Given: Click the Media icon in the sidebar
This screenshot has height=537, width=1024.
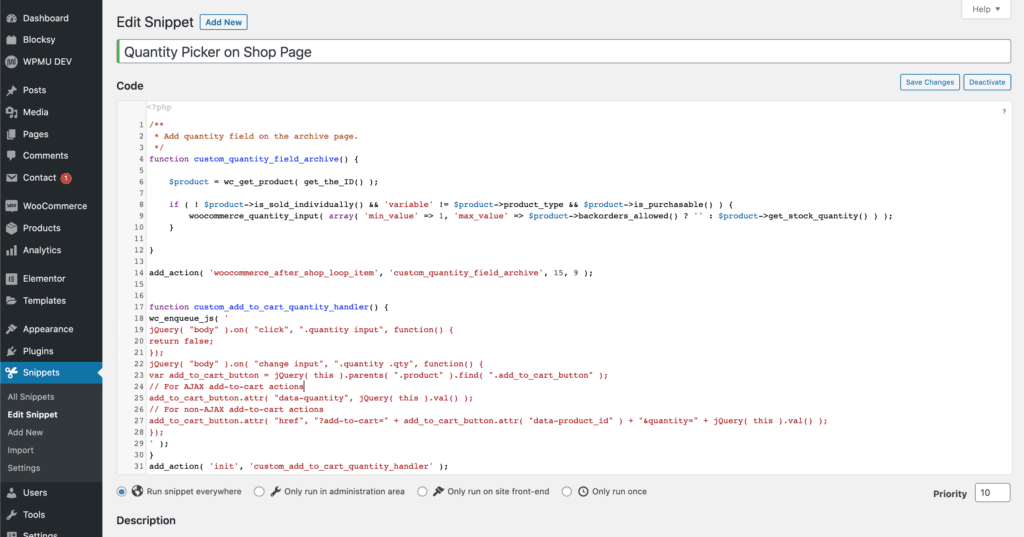Looking at the screenshot, I should pyautogui.click(x=11, y=112).
